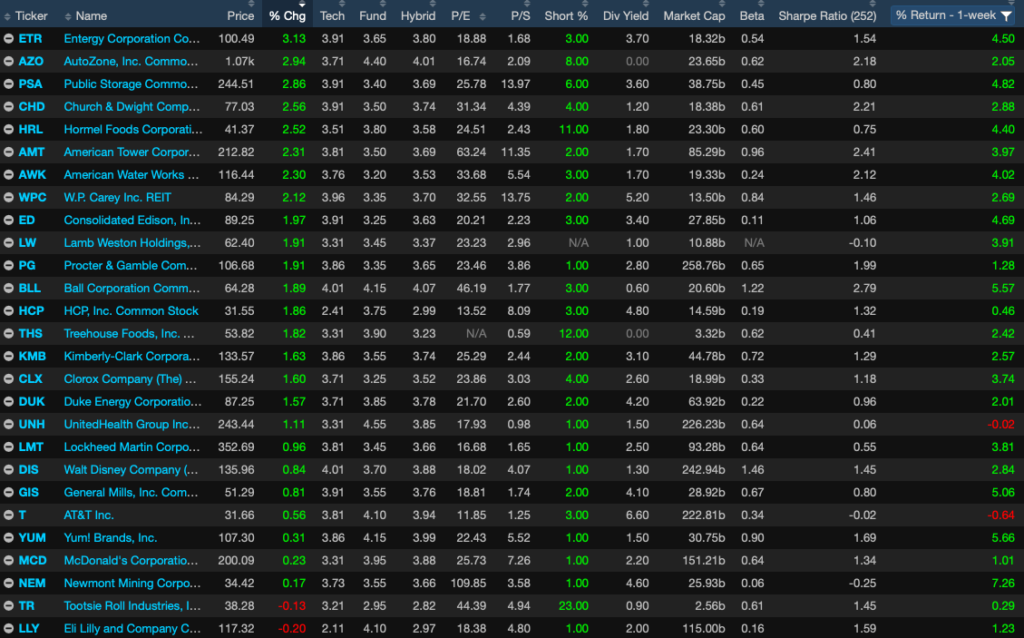Click the minus icon beside DUK
Screen dimensions: 1024x638
(8, 402)
